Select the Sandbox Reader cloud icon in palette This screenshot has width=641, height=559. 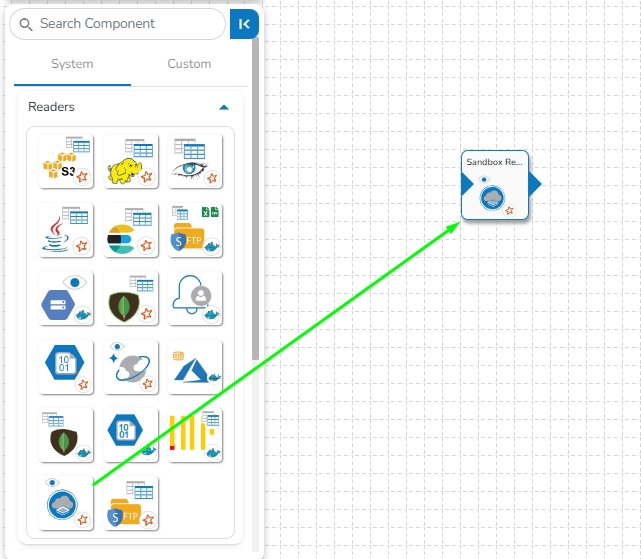(66, 503)
